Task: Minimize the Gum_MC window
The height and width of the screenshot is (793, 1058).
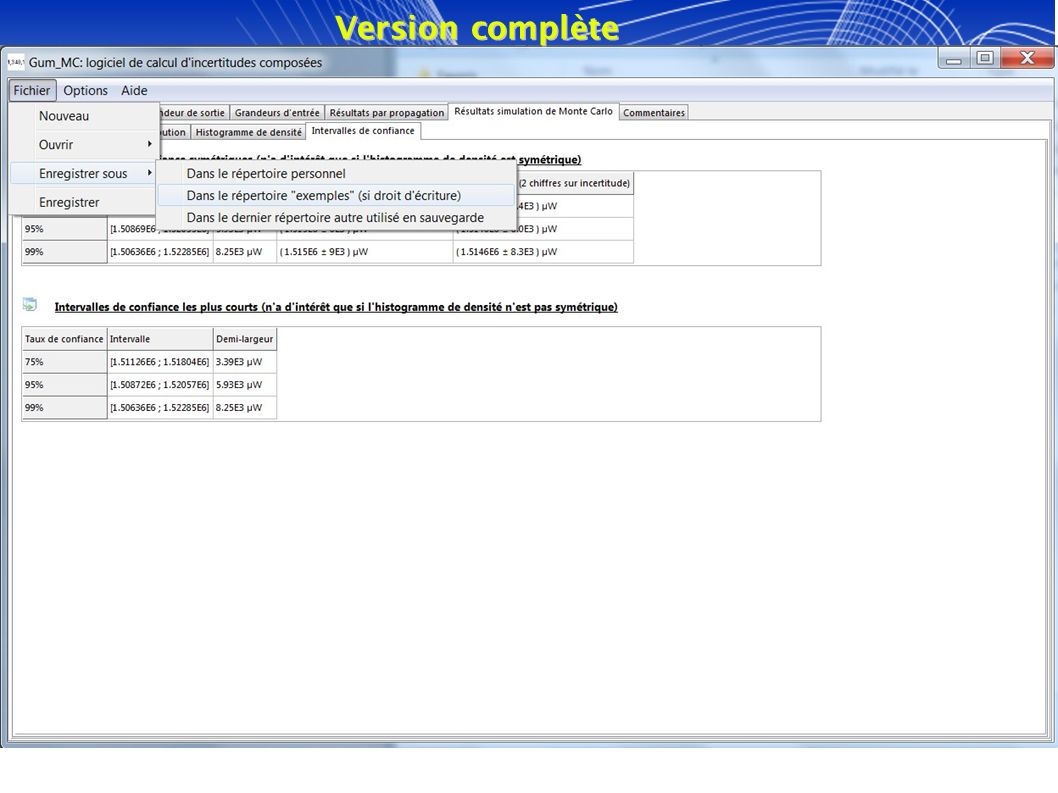Action: point(953,59)
